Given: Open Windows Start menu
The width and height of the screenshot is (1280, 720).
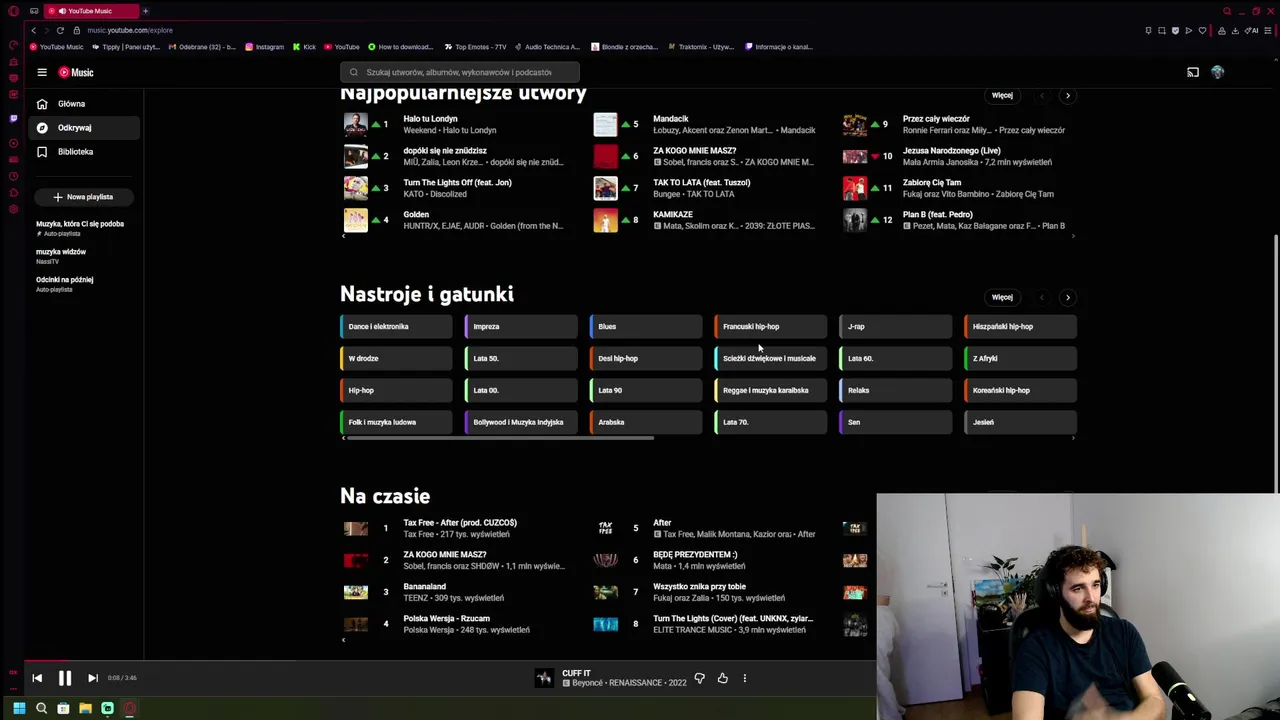Looking at the screenshot, I should coord(19,708).
